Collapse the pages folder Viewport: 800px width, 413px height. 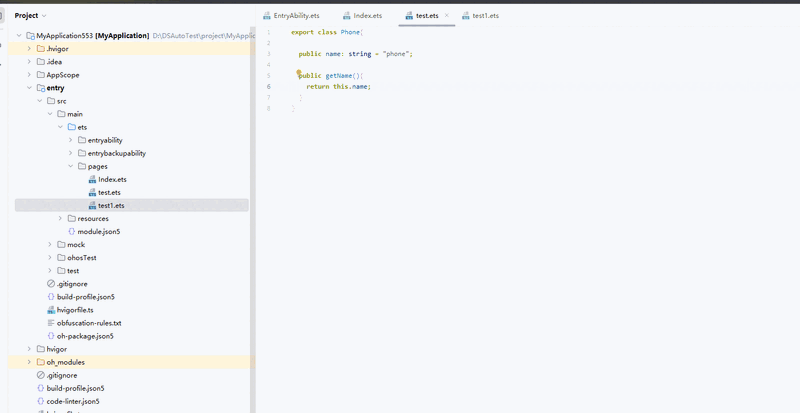pos(70,166)
